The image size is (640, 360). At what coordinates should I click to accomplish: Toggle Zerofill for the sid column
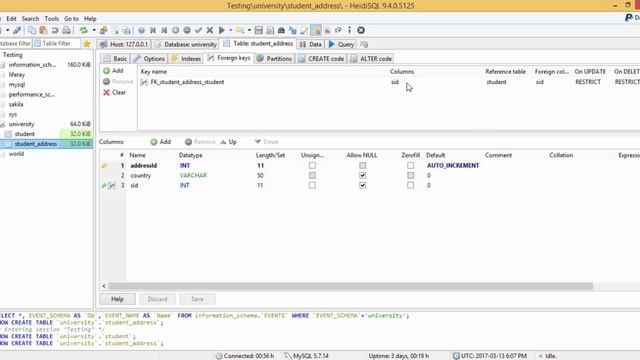point(411,185)
